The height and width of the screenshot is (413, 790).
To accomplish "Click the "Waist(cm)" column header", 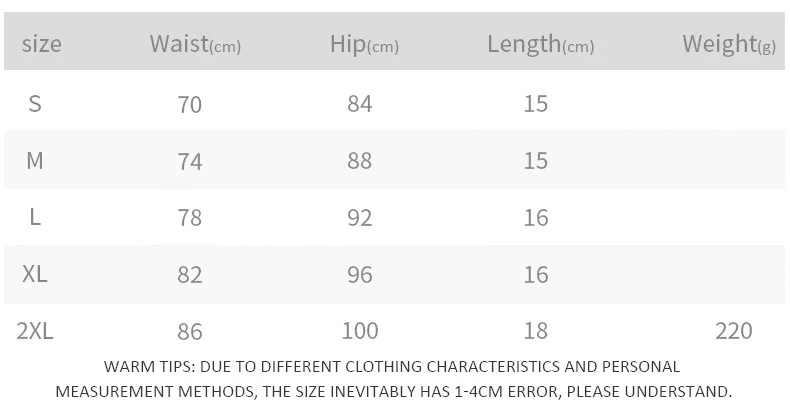I will click(x=195, y=44).
